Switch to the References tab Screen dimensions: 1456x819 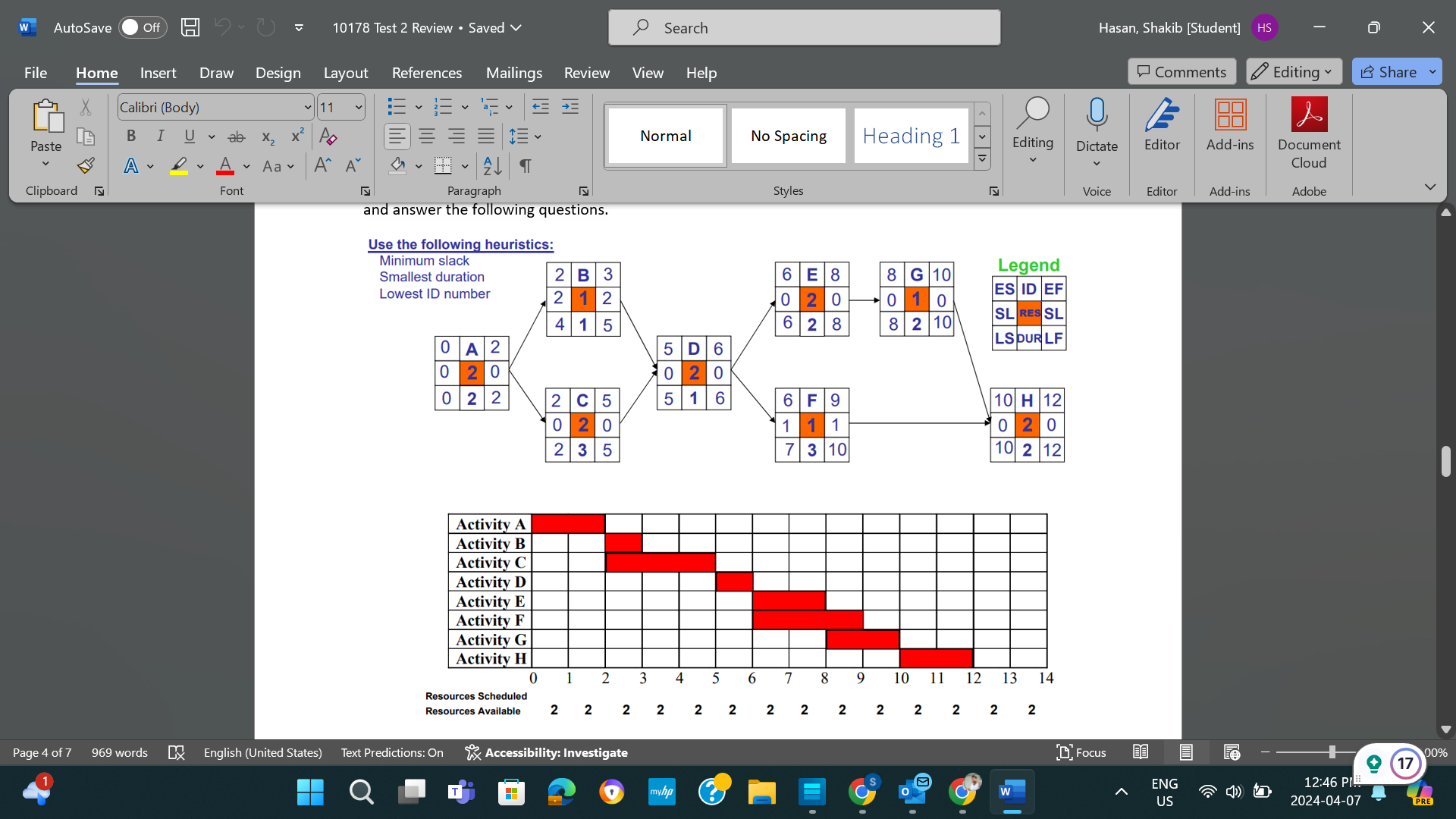click(427, 73)
